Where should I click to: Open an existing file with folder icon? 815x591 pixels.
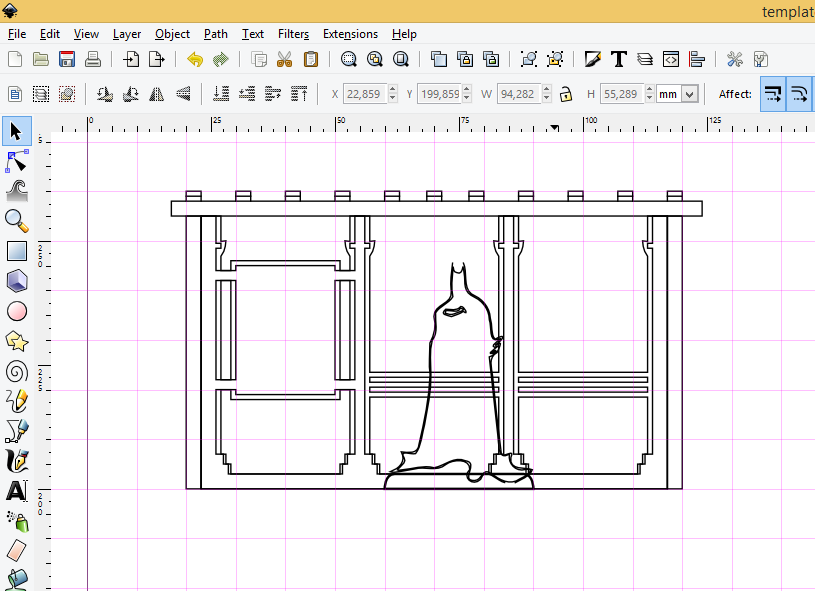[x=41, y=59]
